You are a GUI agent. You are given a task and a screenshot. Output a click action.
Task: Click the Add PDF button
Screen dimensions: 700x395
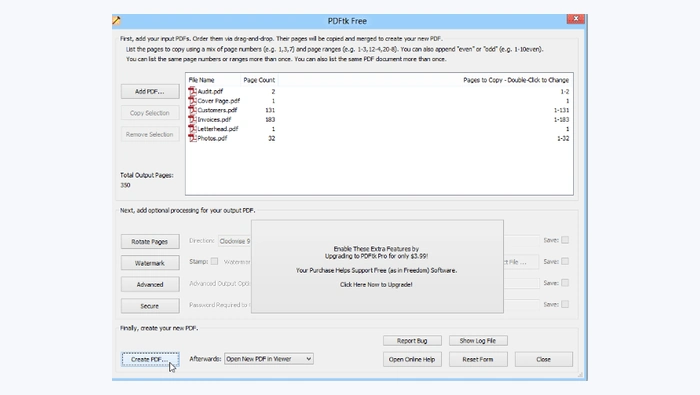coord(150,91)
